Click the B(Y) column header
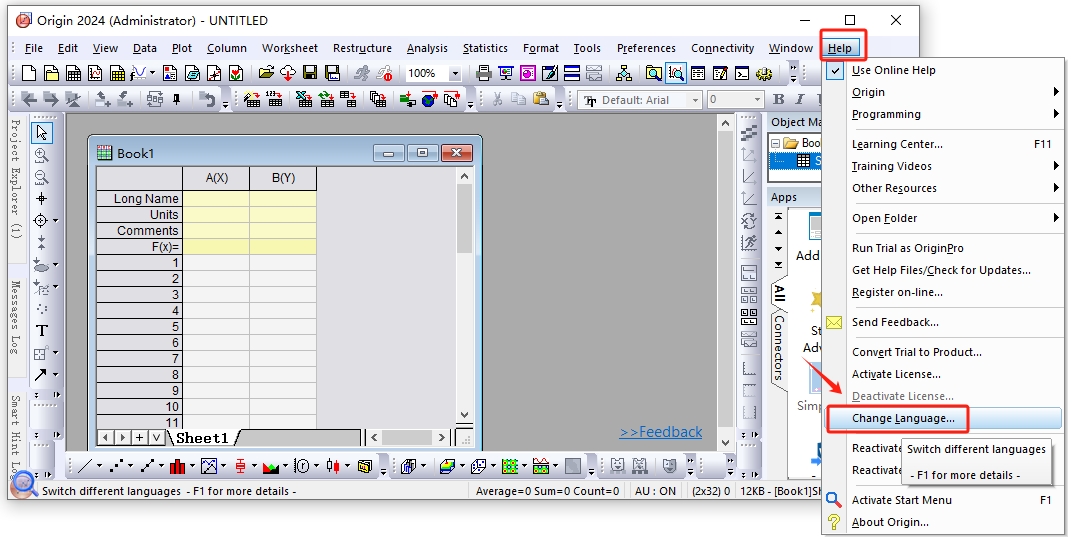Viewport: 1073px width, 540px height. coord(283,178)
